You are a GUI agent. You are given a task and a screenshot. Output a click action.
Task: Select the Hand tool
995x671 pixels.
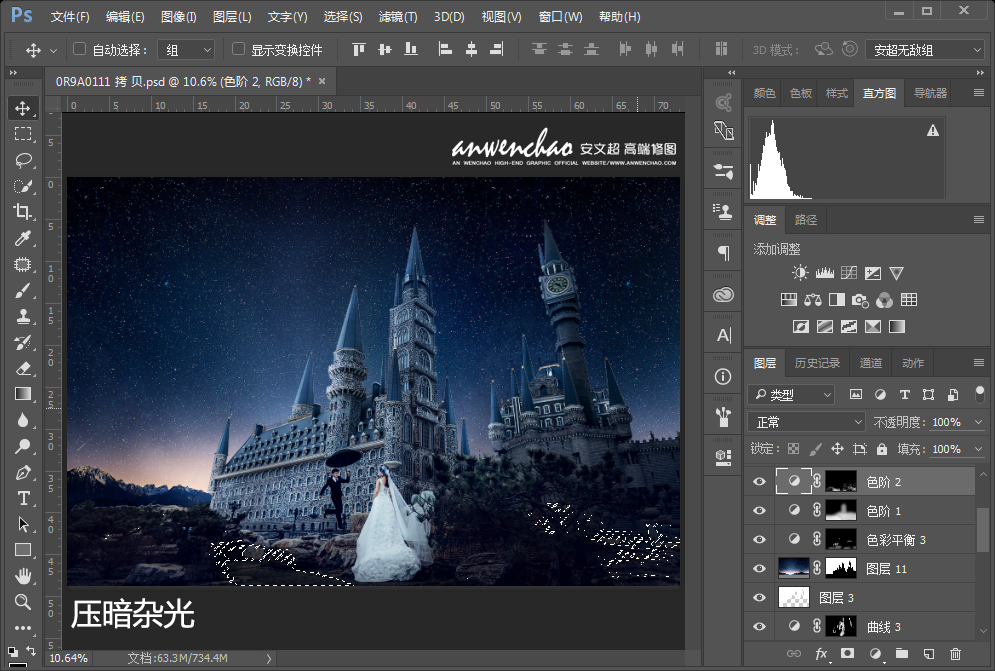[23, 576]
